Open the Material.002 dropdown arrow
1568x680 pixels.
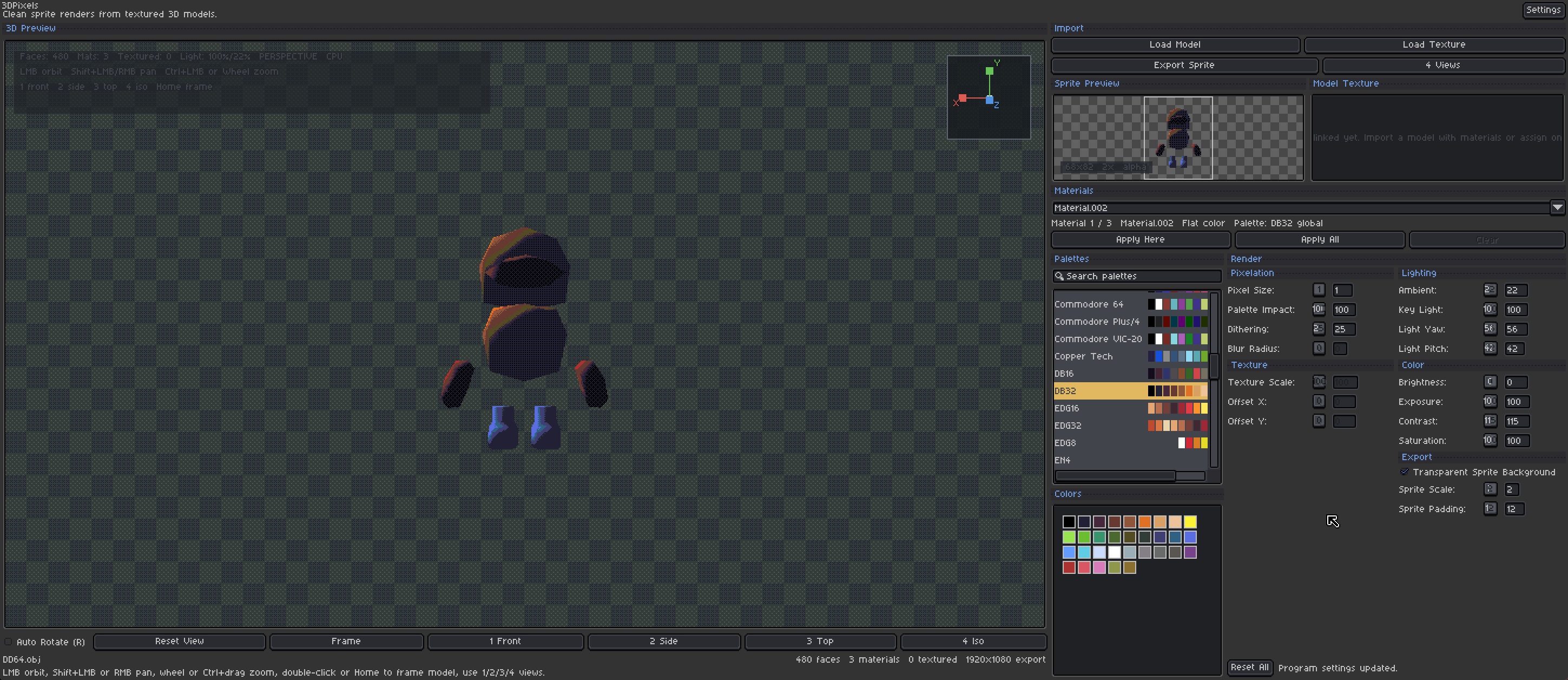pyautogui.click(x=1557, y=208)
